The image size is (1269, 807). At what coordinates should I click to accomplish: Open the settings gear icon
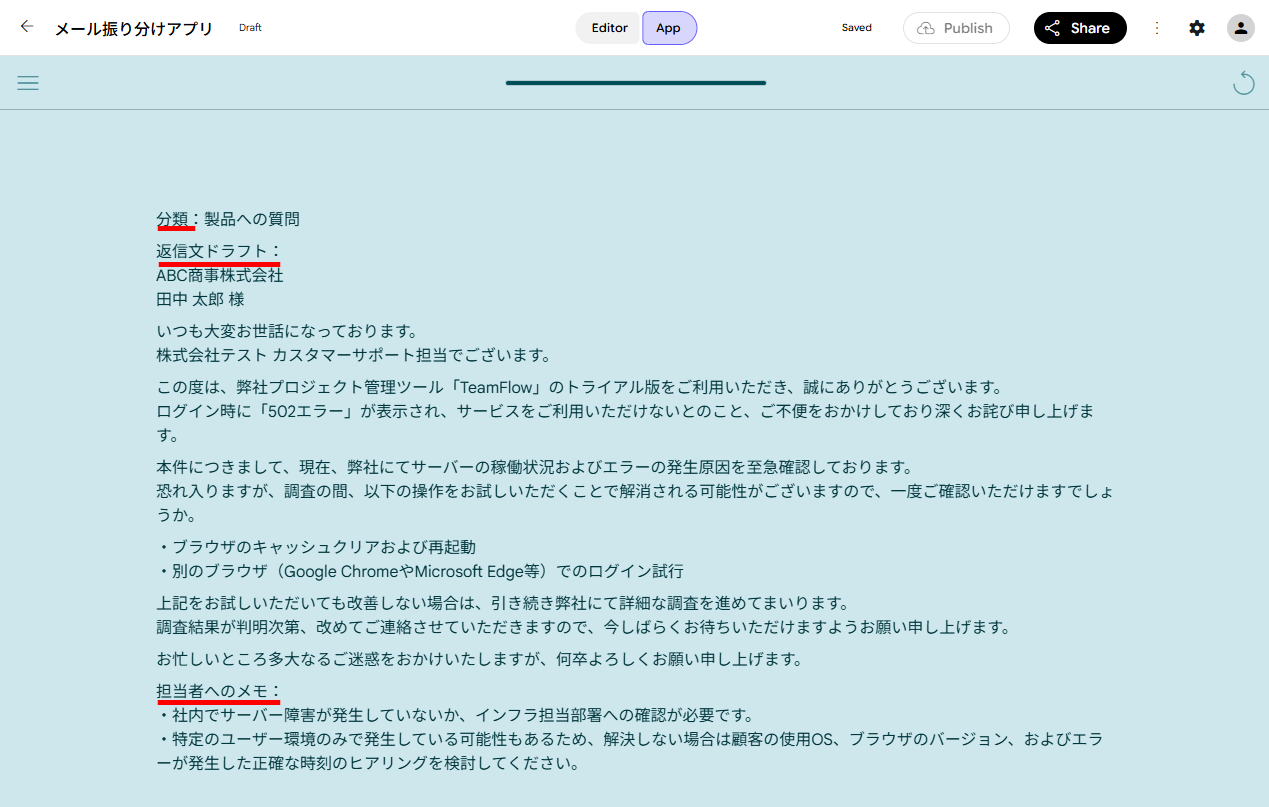point(1197,28)
